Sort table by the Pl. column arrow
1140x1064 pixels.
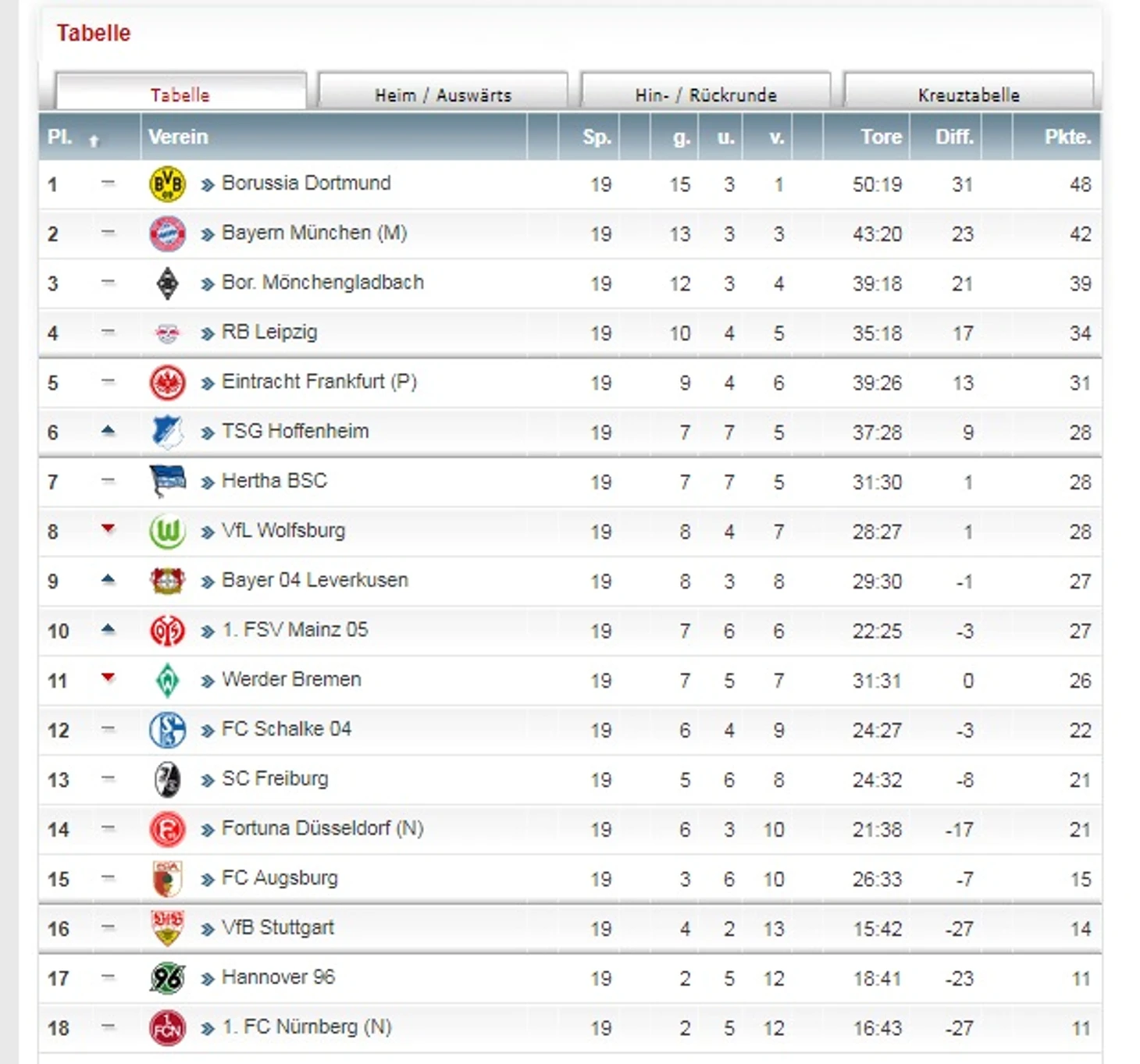point(94,141)
